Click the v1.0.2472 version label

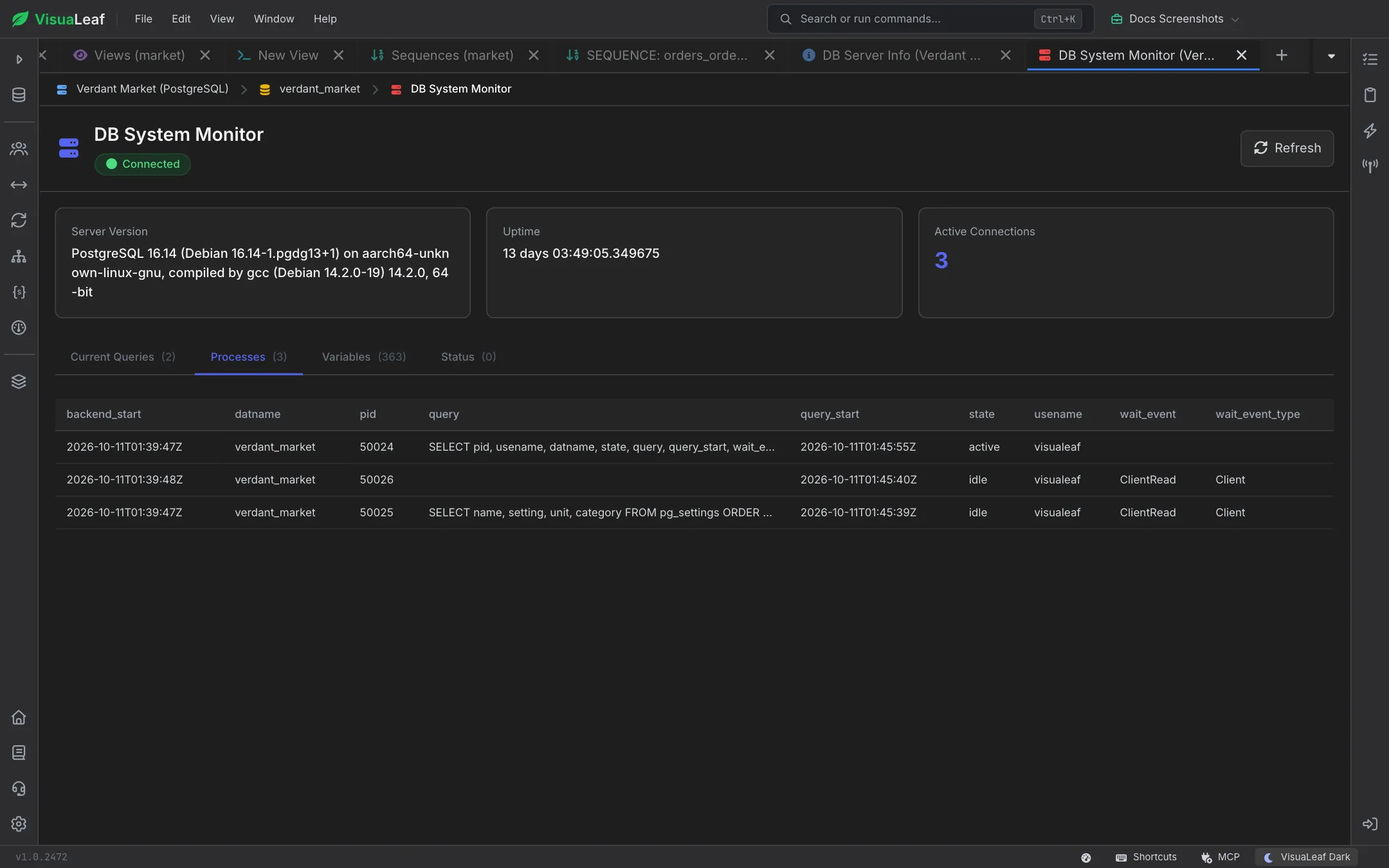[x=41, y=858]
